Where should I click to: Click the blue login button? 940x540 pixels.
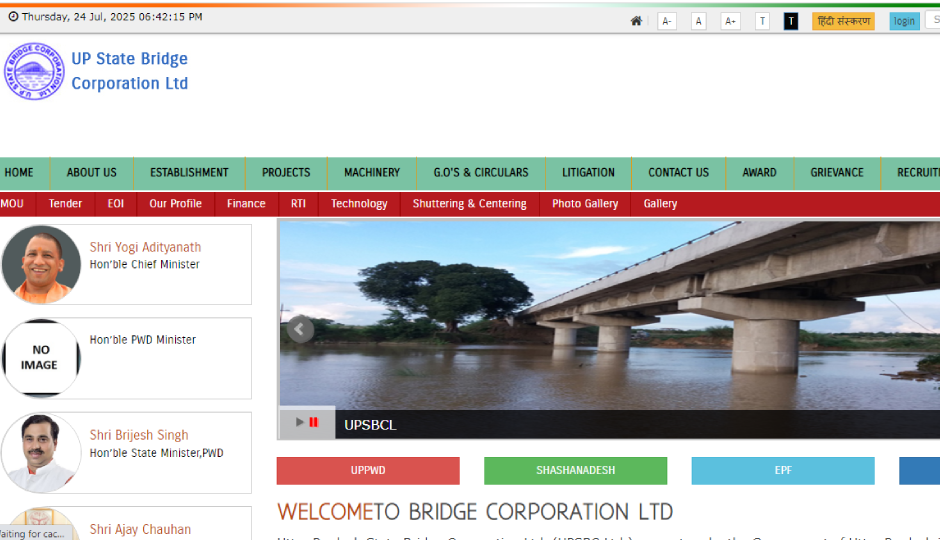tap(904, 21)
